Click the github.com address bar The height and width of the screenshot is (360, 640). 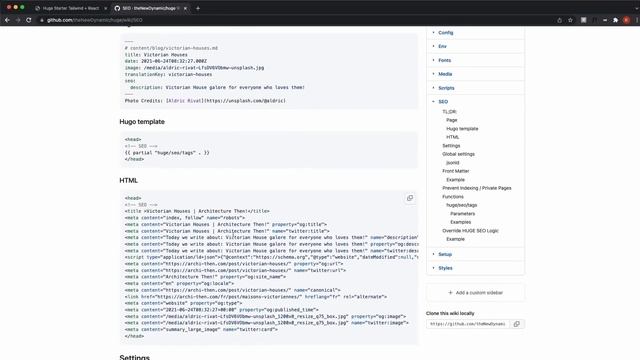[94, 20]
